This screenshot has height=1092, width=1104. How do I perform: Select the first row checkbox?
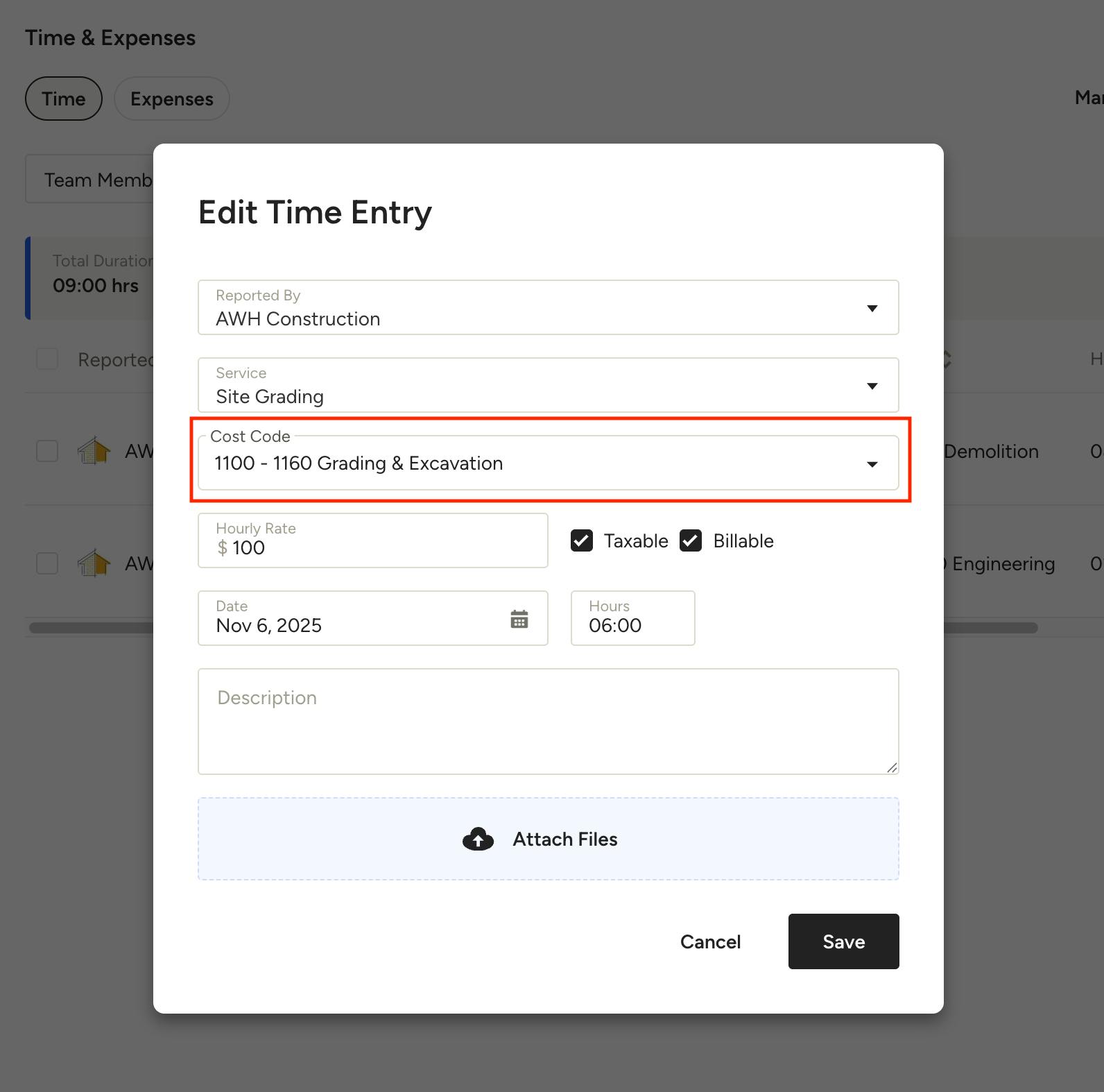click(47, 451)
